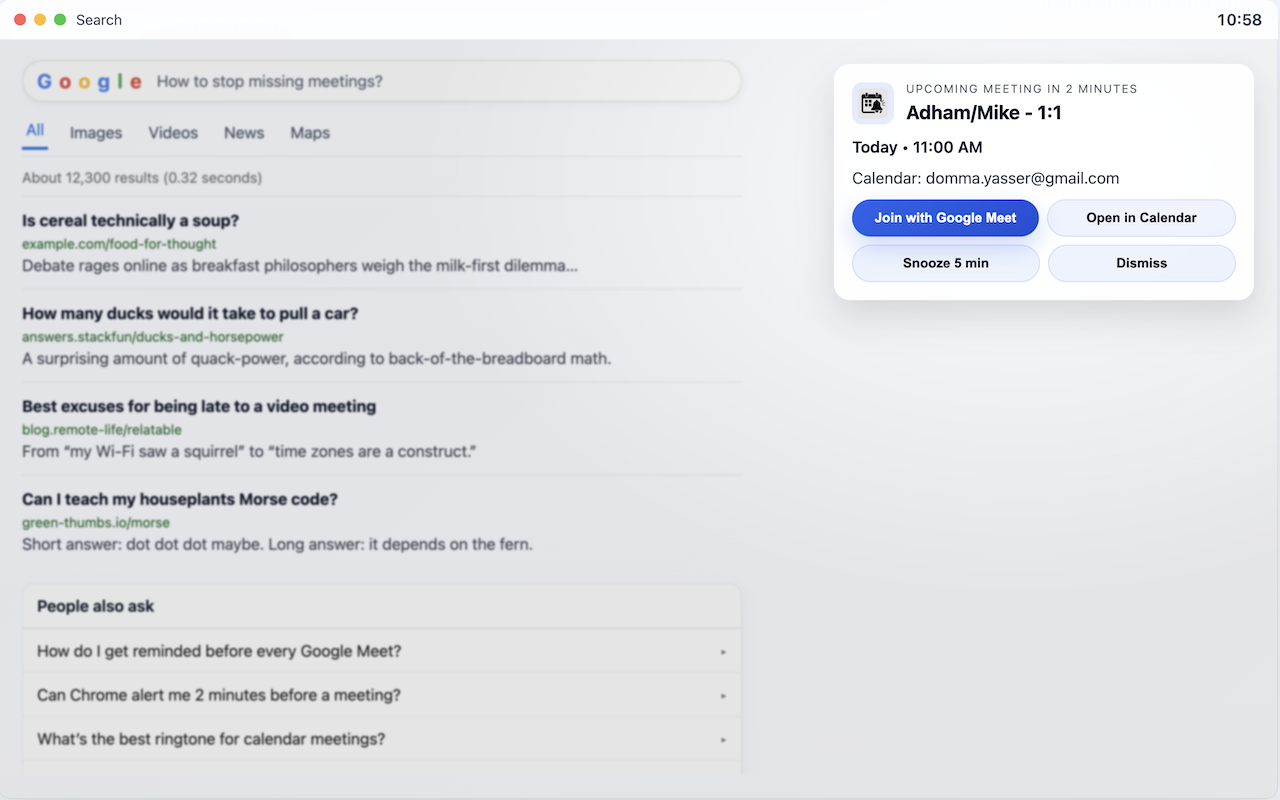Open "Best excuses for being late" result
This screenshot has width=1280, height=800.
pos(199,407)
